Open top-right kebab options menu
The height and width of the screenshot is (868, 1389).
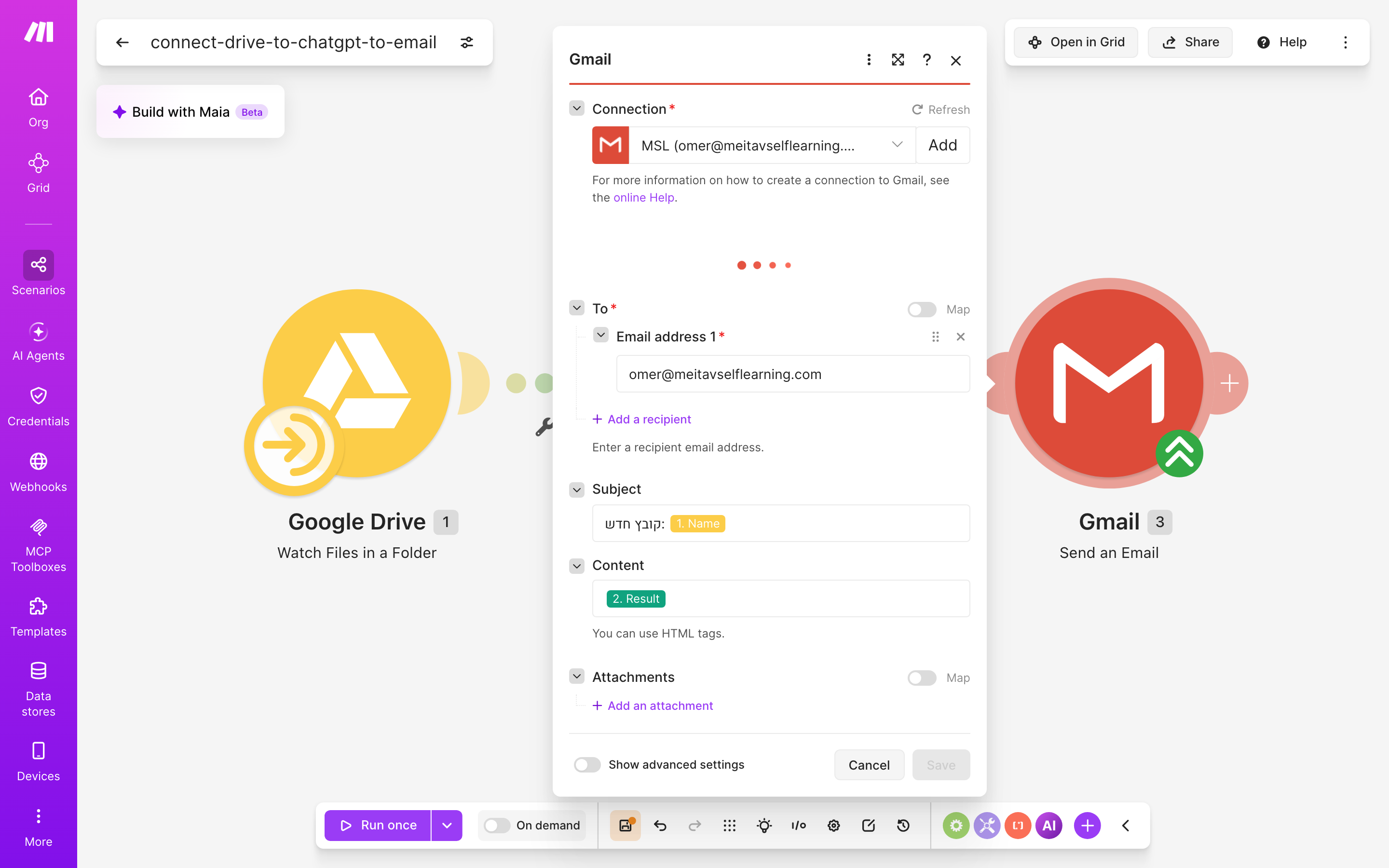pos(1346,42)
